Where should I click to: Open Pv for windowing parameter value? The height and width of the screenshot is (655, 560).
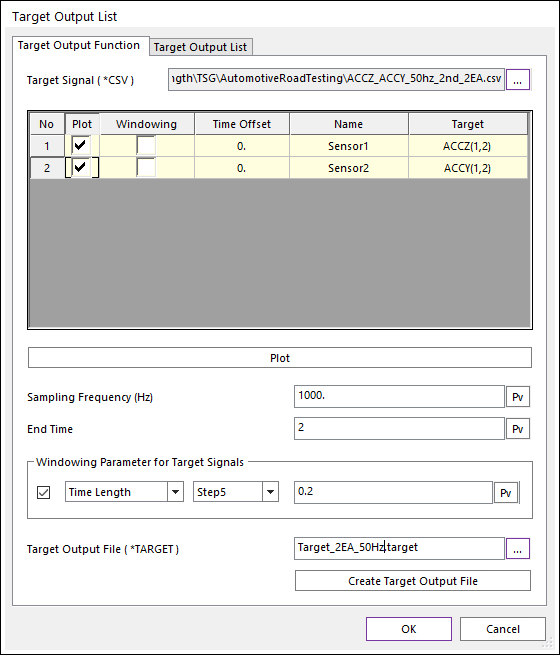(506, 493)
